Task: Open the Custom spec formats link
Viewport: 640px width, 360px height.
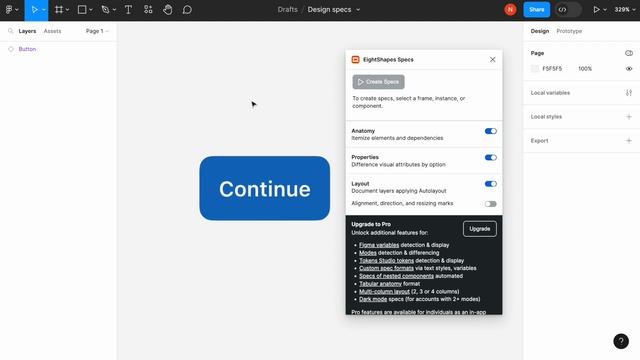Action: click(386, 268)
